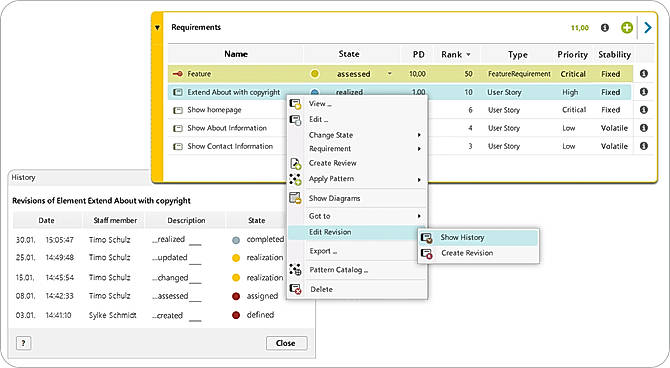Click the Delete icon in context menu

[295, 289]
